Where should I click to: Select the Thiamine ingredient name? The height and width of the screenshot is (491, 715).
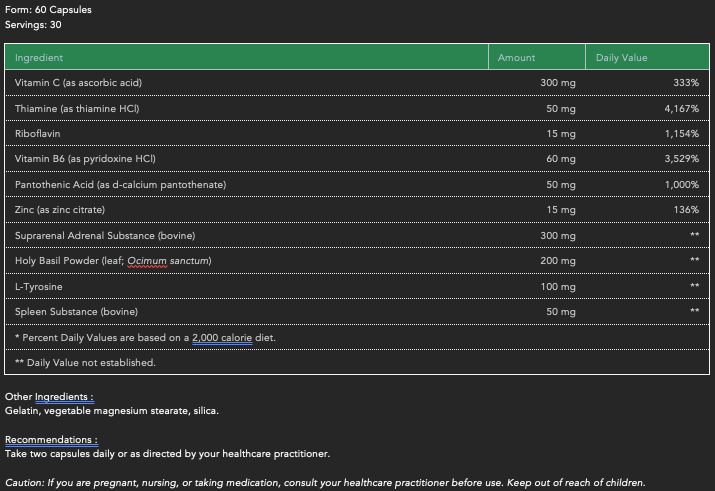click(77, 108)
